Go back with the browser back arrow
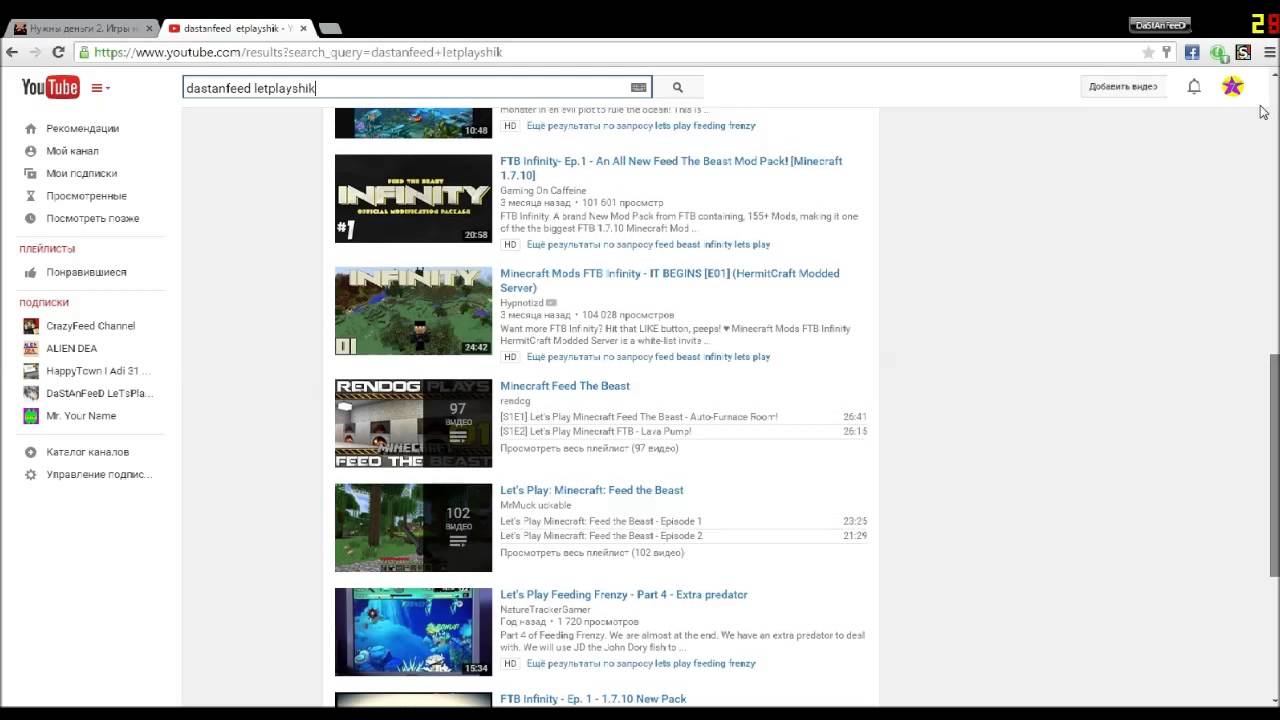The image size is (1280, 720). coord(12,52)
